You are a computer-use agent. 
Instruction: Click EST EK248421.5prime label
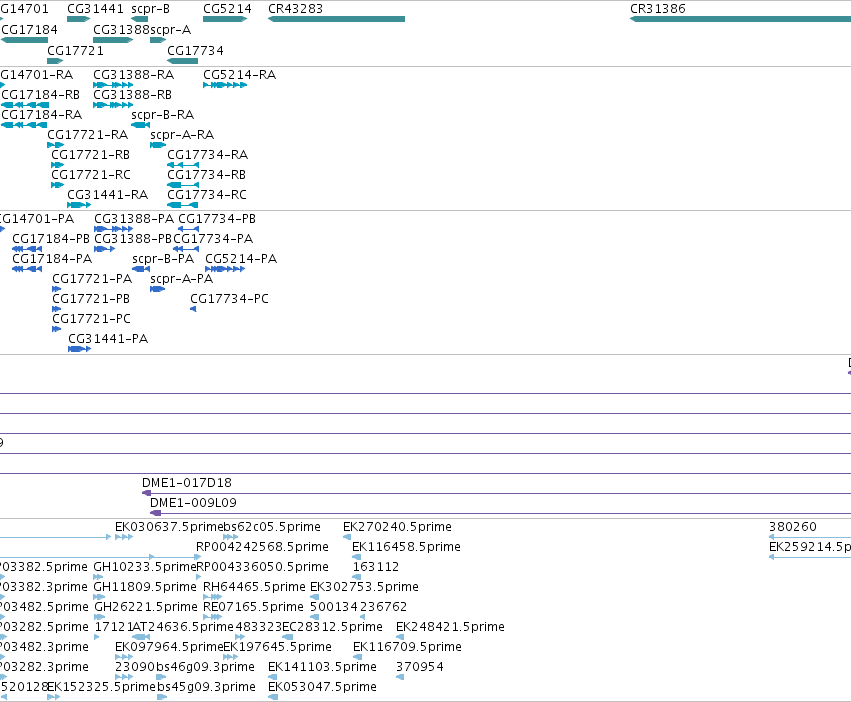tap(450, 627)
